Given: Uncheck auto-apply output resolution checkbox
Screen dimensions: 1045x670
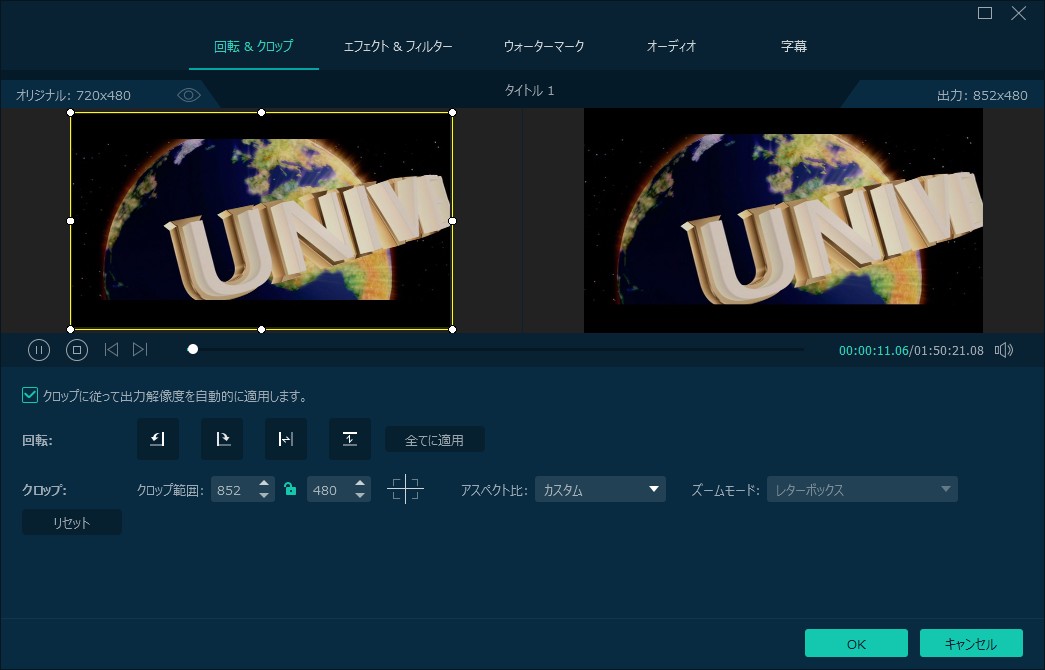Looking at the screenshot, I should pyautogui.click(x=30, y=396).
